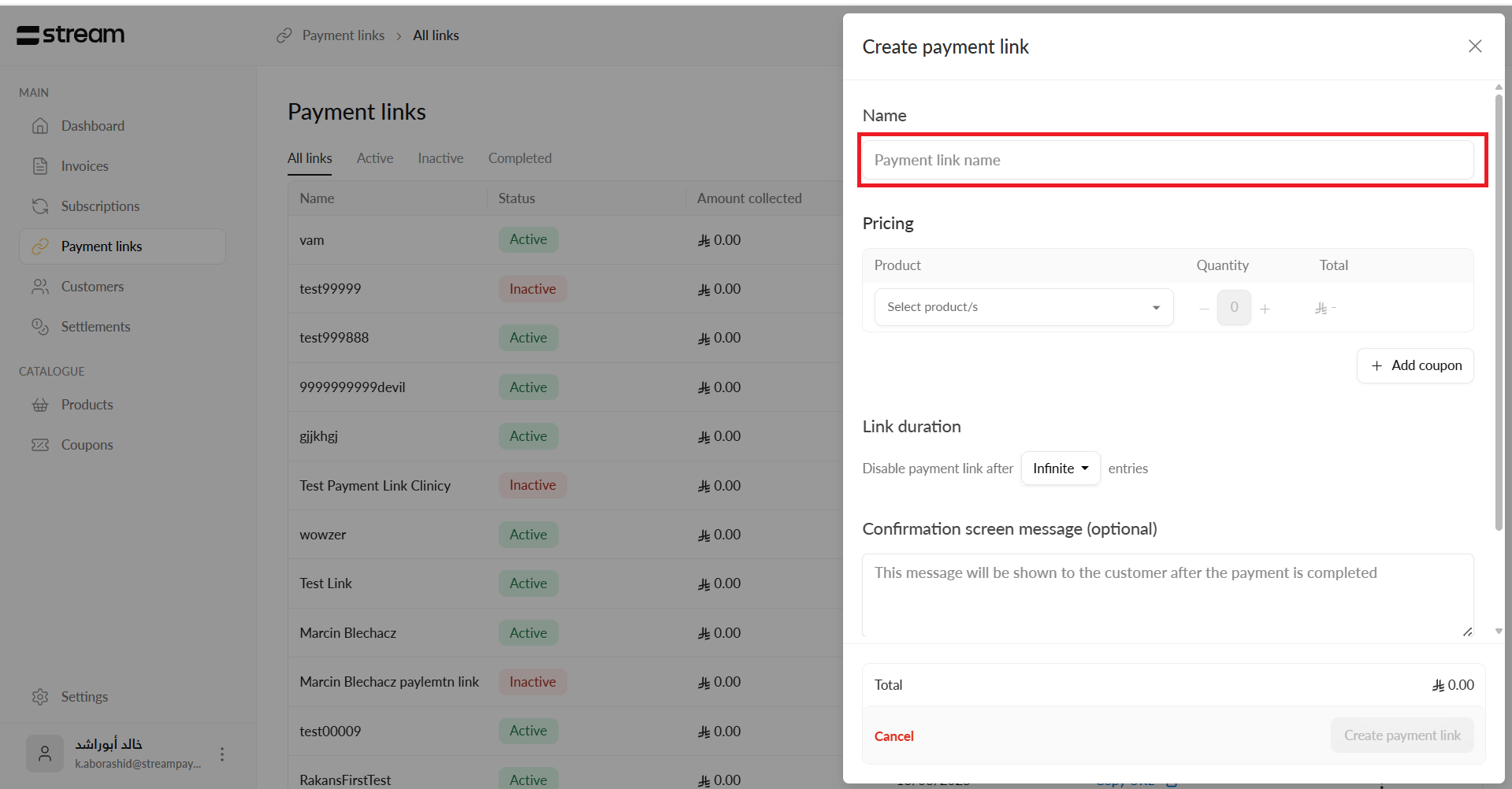The width and height of the screenshot is (1512, 789).
Task: Click the Add coupon button
Action: (1415, 365)
